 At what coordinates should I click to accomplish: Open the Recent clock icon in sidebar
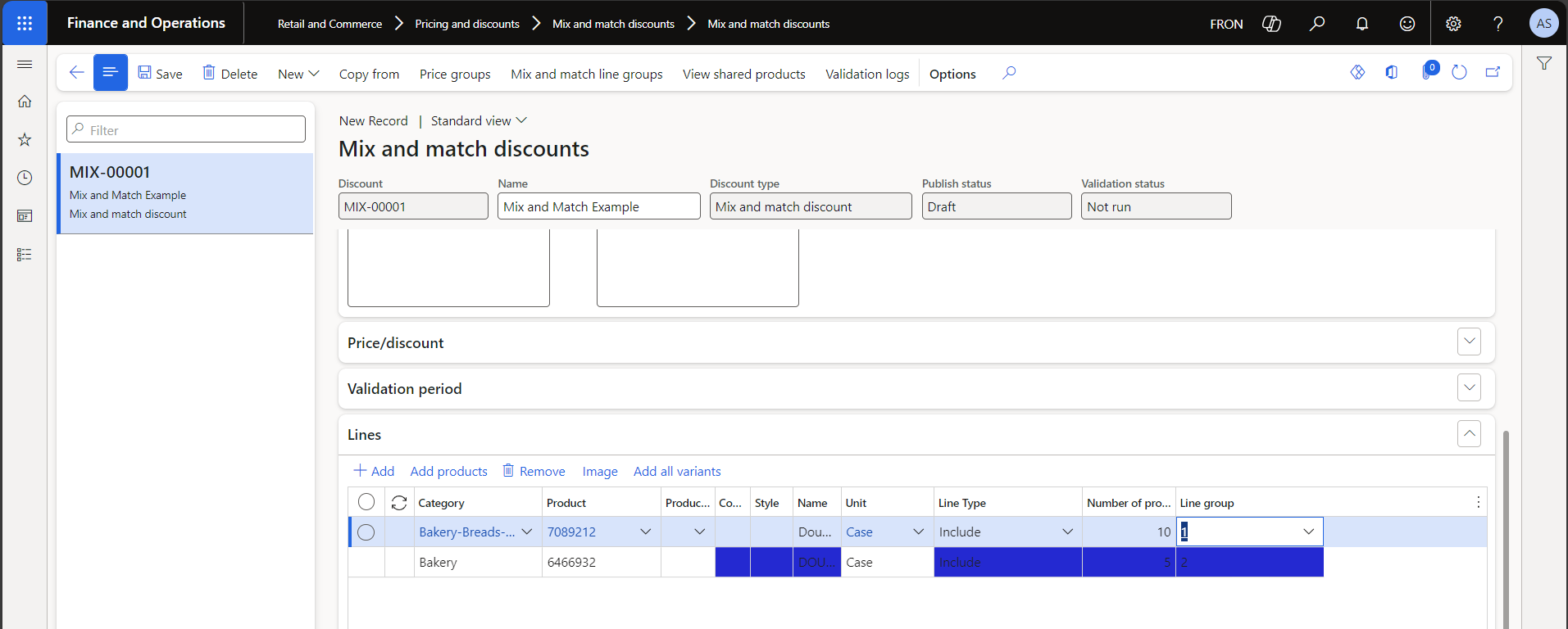click(x=25, y=178)
